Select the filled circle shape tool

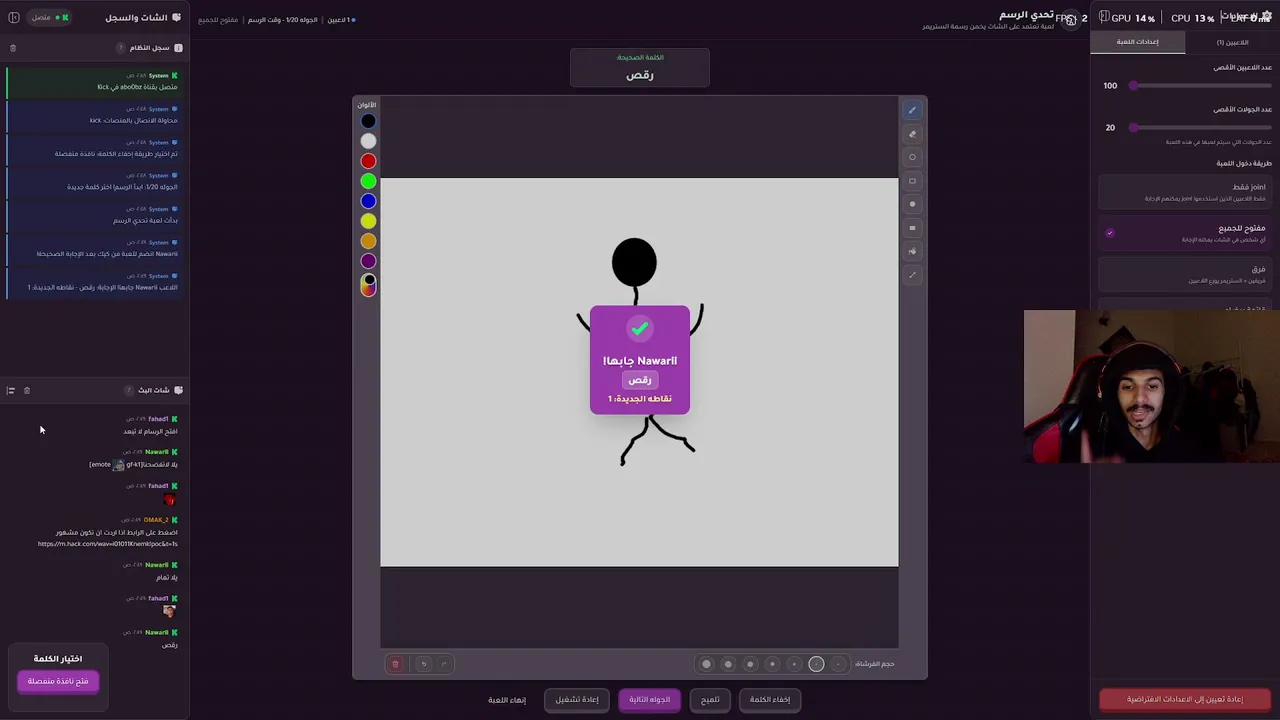[912, 204]
